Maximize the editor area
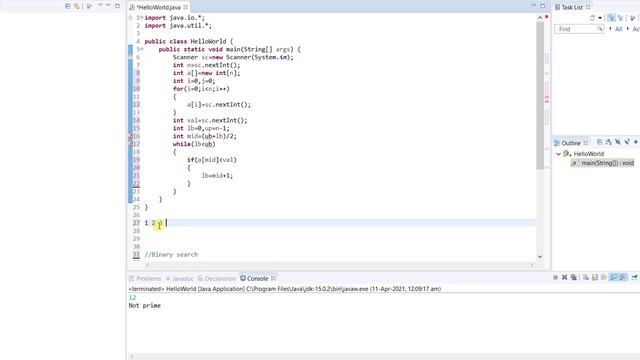640x360 pixels. 542,6
